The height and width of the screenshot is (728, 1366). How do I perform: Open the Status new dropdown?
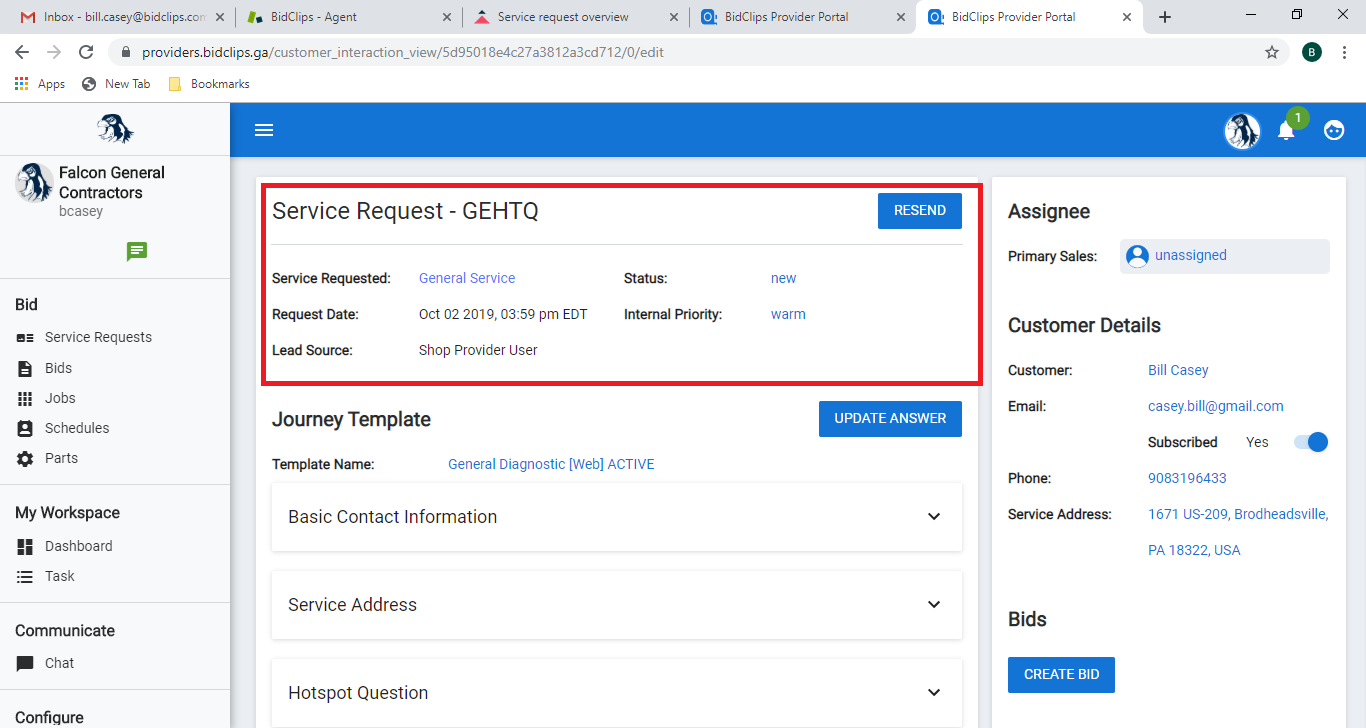[x=784, y=278]
